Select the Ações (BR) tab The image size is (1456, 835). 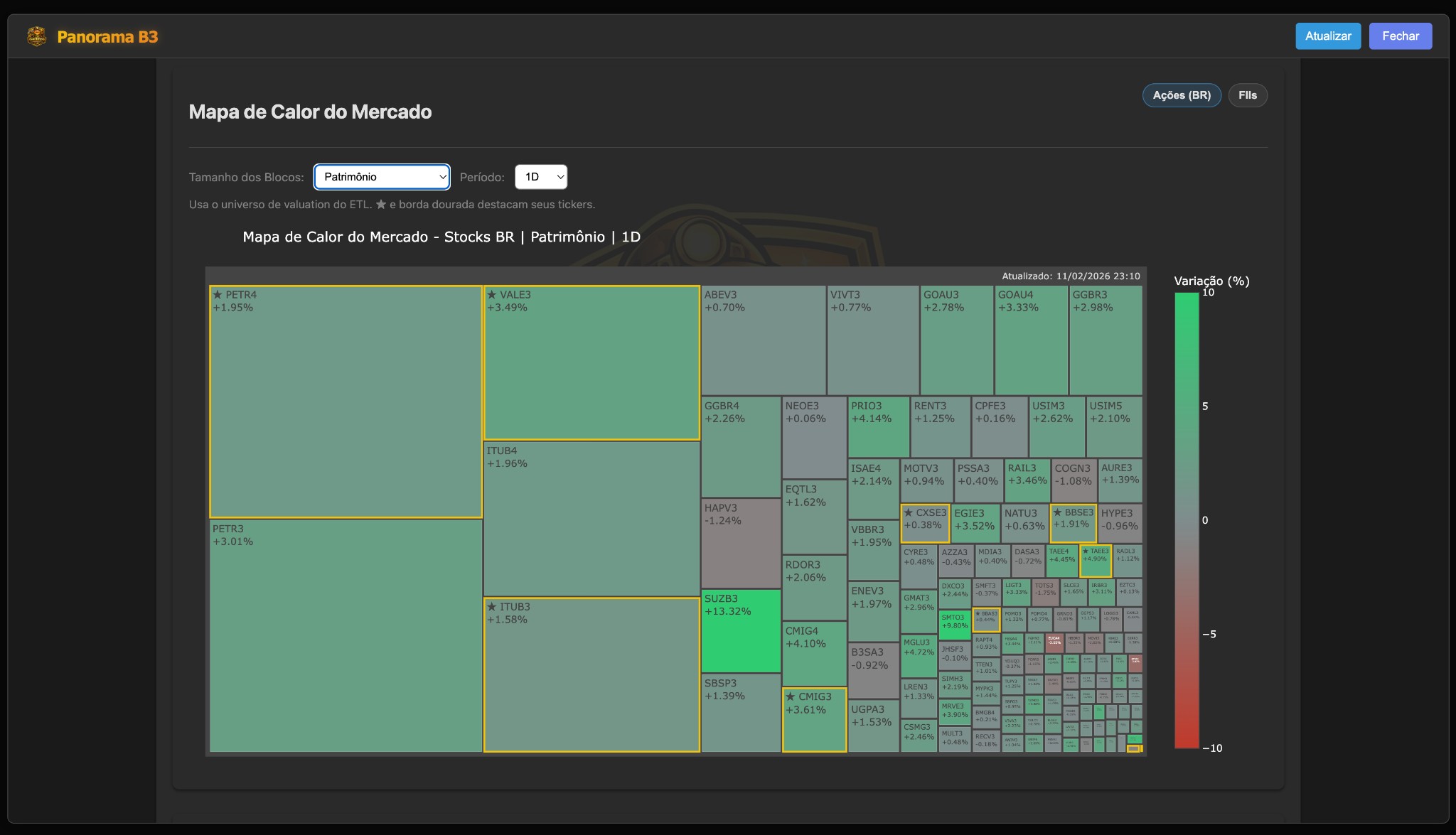[1182, 95]
